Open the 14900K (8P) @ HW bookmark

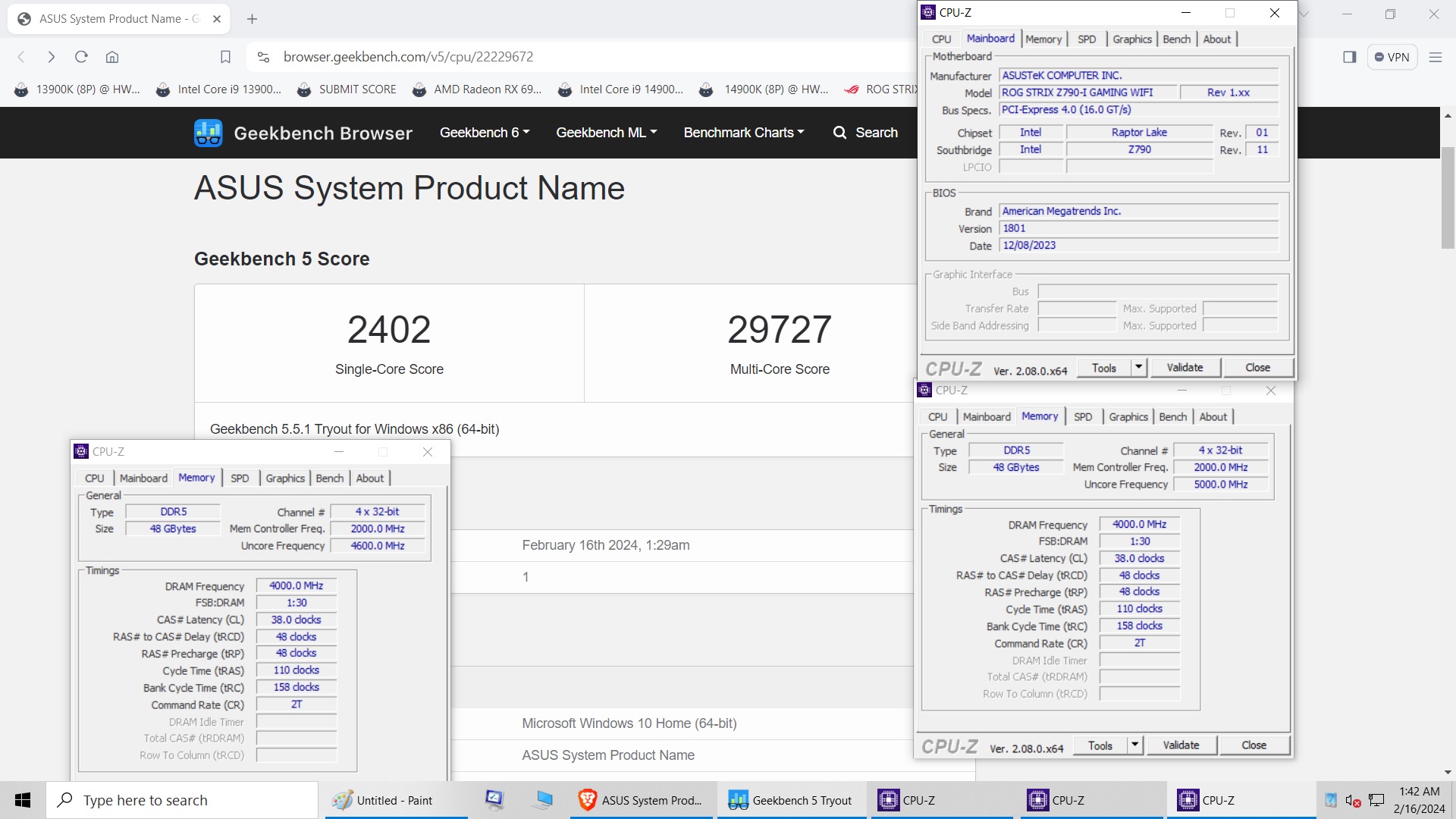(764, 89)
